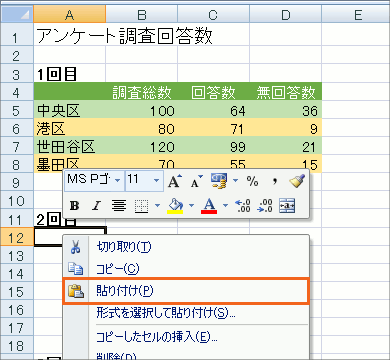
Task: Expand fill color dropdown arrow
Action: 191,206
